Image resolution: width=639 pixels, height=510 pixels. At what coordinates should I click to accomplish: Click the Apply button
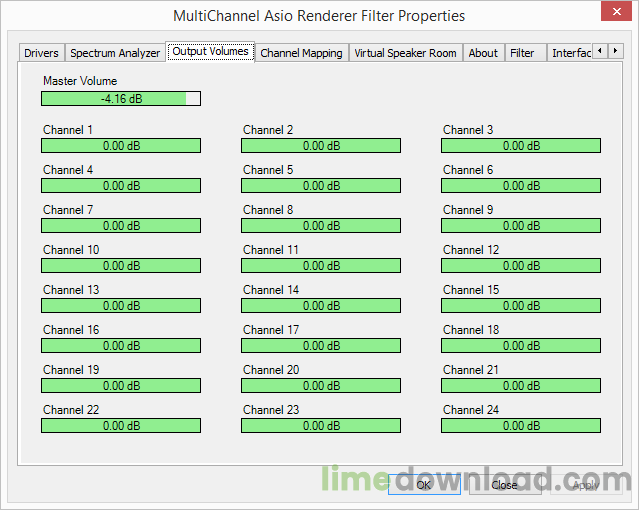click(x=586, y=484)
